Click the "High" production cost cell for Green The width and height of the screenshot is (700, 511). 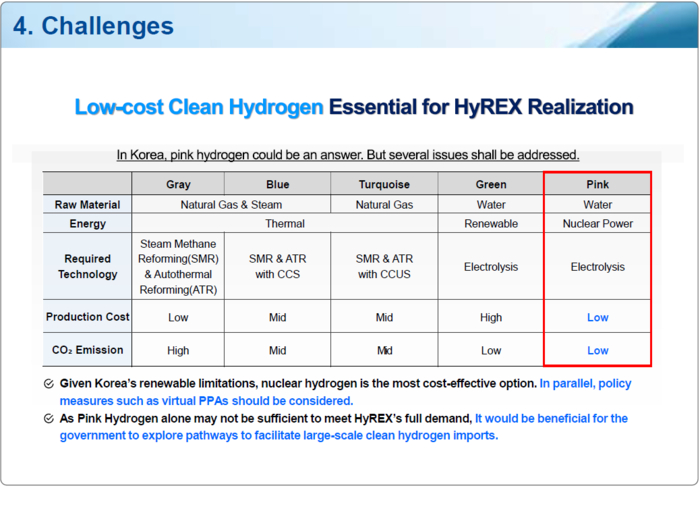tap(491, 317)
